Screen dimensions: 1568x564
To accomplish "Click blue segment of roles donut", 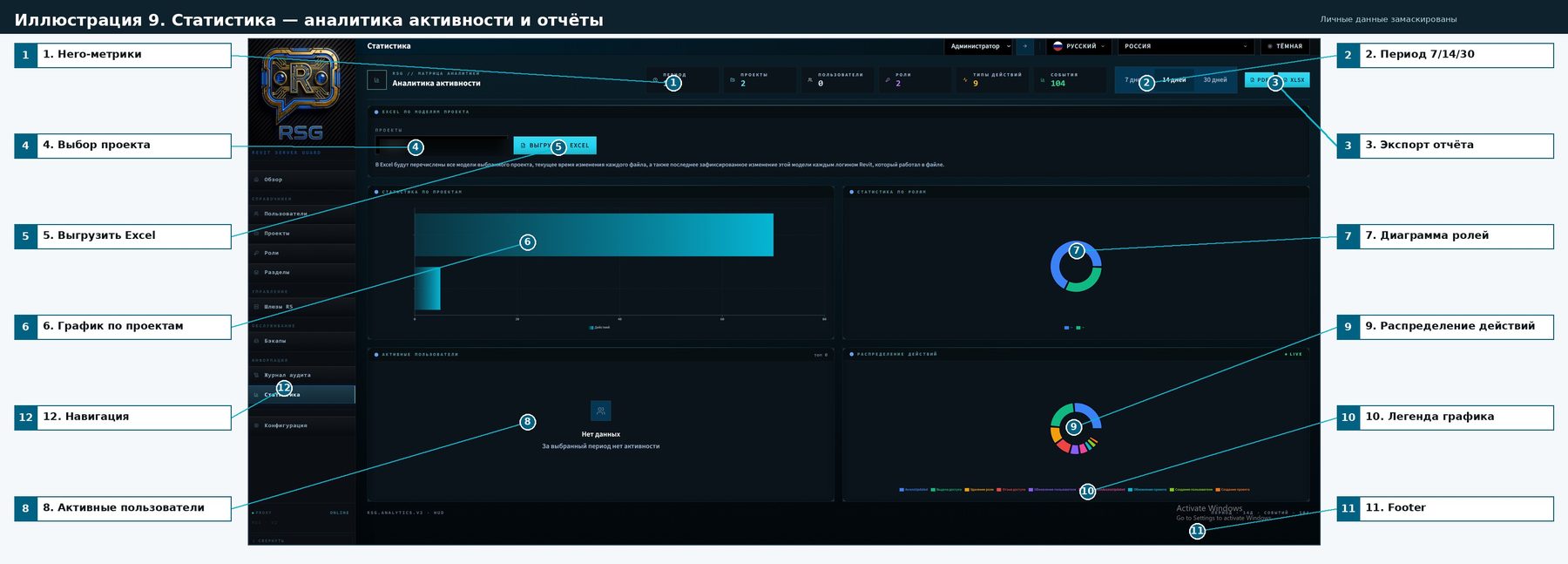I will 1055,268.
